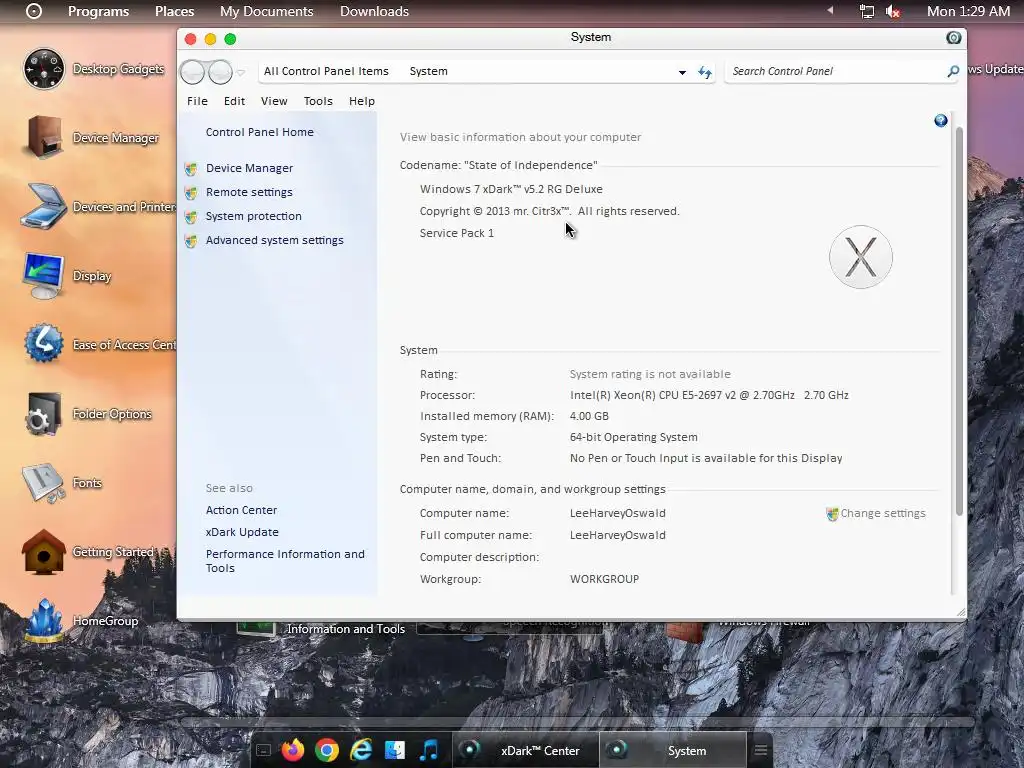Click the help question mark icon
Image resolution: width=1024 pixels, height=768 pixels.
click(x=940, y=120)
